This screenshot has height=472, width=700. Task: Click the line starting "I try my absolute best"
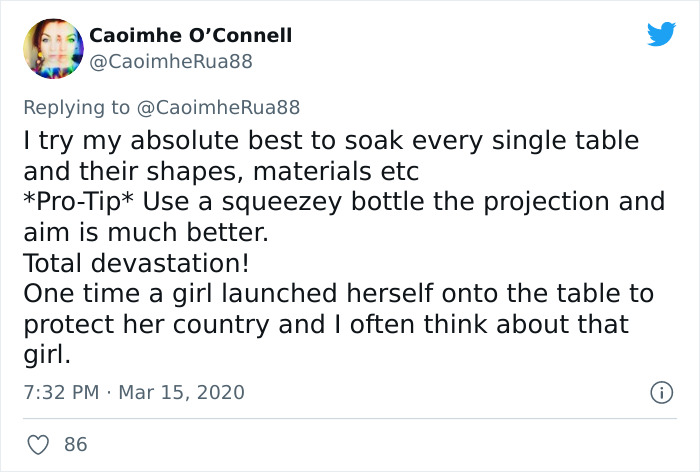[330, 139]
